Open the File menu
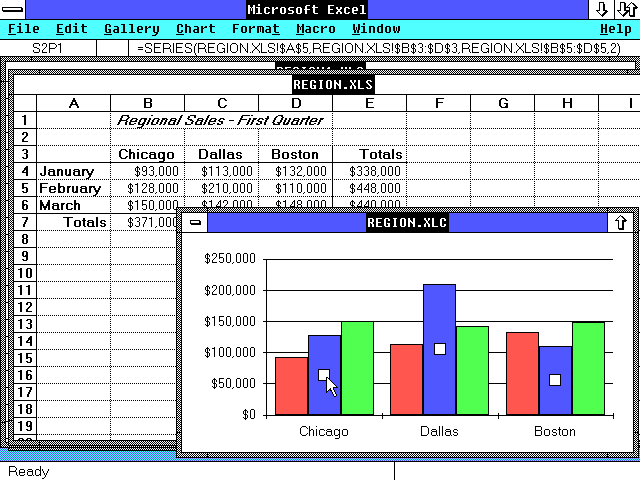 (24, 29)
